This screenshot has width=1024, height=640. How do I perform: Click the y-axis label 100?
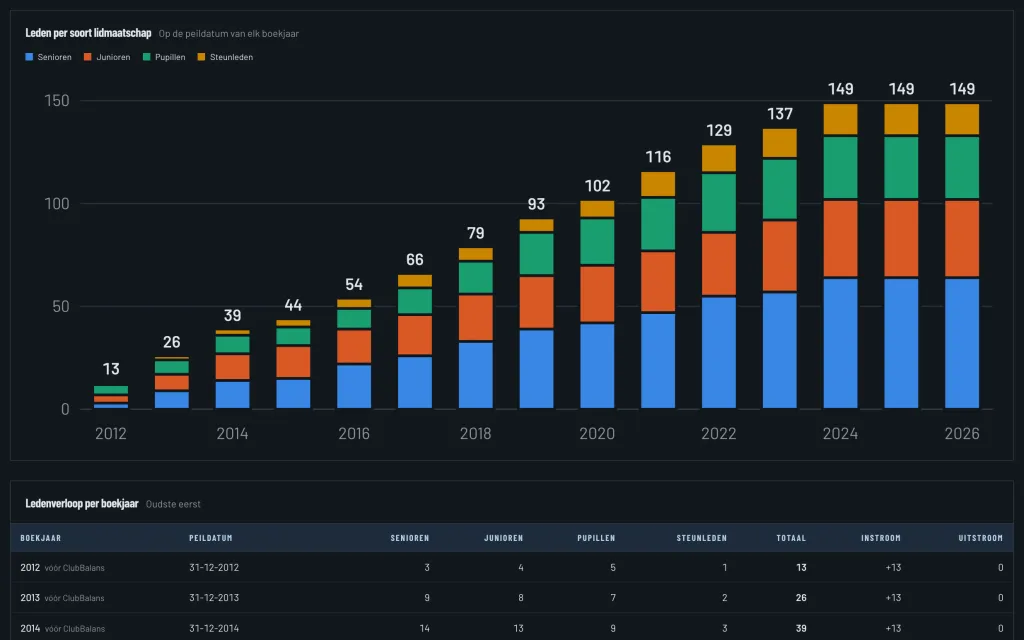pos(57,203)
